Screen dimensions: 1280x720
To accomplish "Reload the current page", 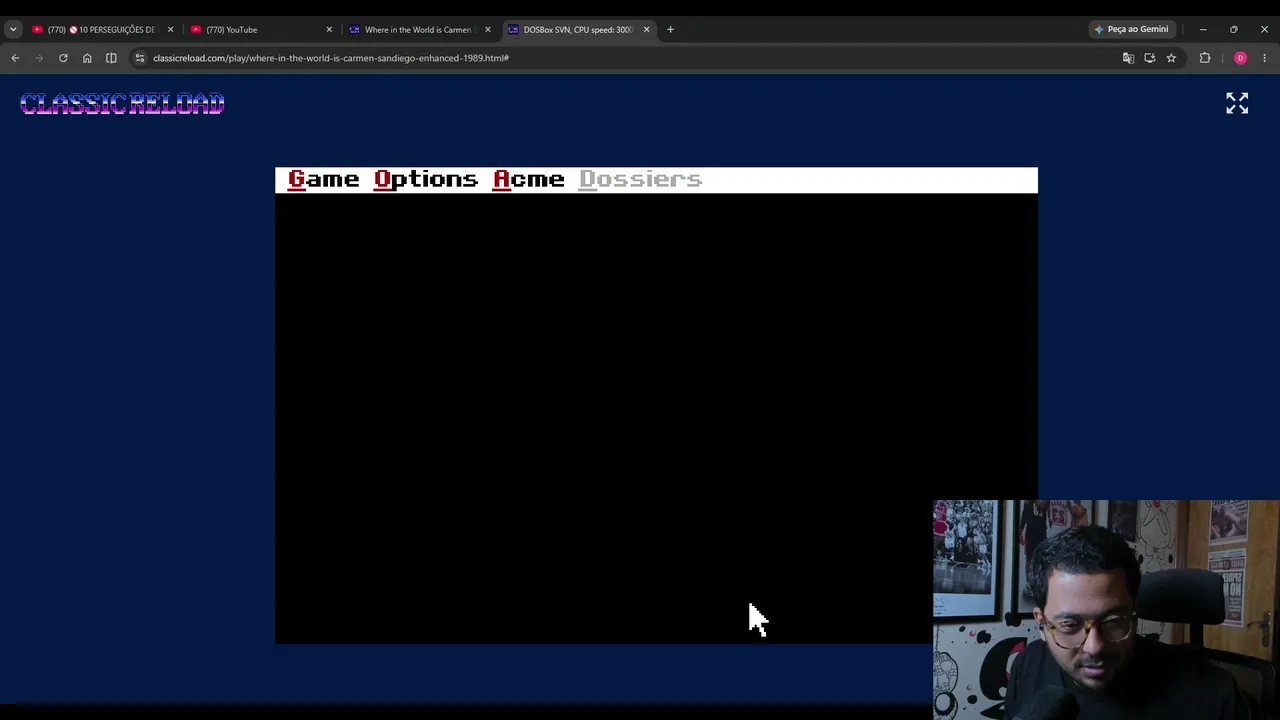I will click(x=63, y=58).
